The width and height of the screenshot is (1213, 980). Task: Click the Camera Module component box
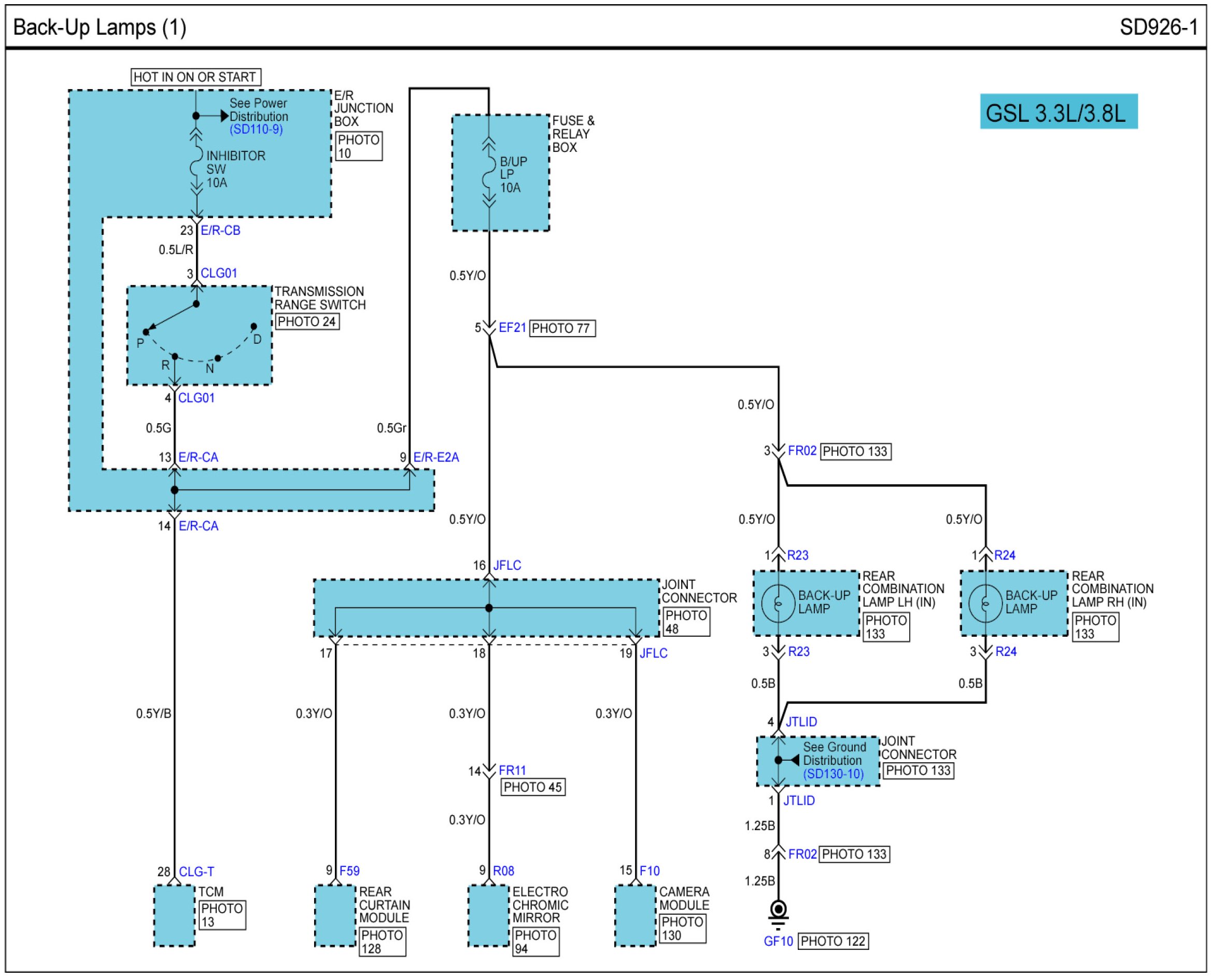click(635, 916)
